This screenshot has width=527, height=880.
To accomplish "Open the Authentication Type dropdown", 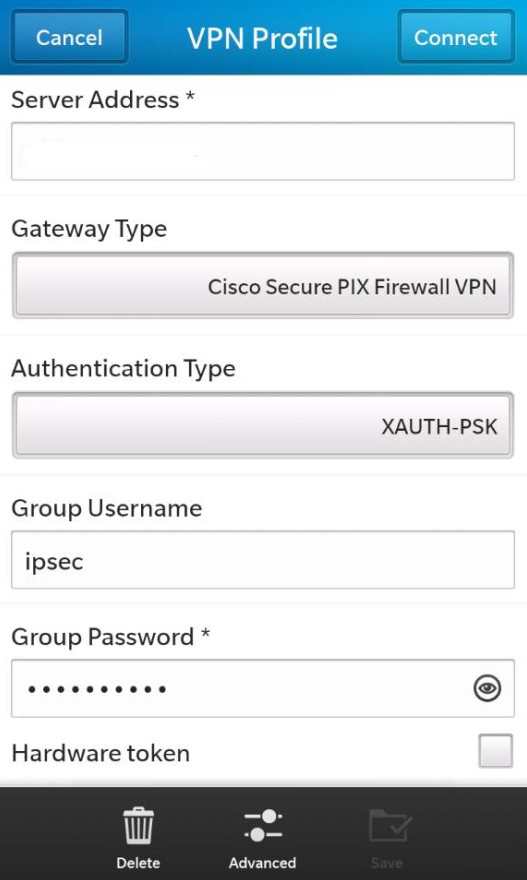I will (x=263, y=425).
